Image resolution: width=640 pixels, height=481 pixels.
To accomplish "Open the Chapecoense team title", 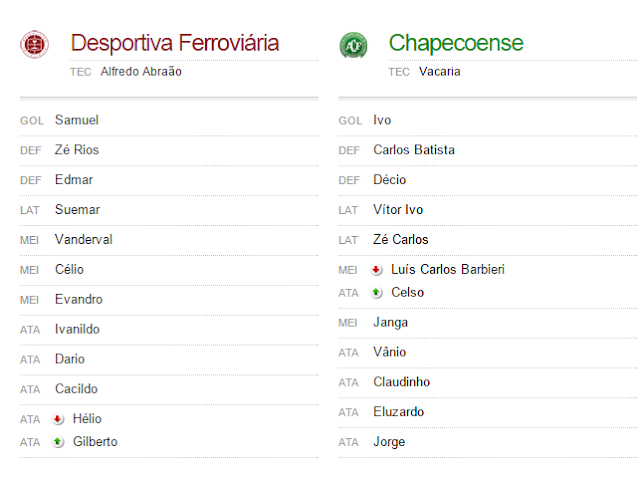I will tap(456, 43).
